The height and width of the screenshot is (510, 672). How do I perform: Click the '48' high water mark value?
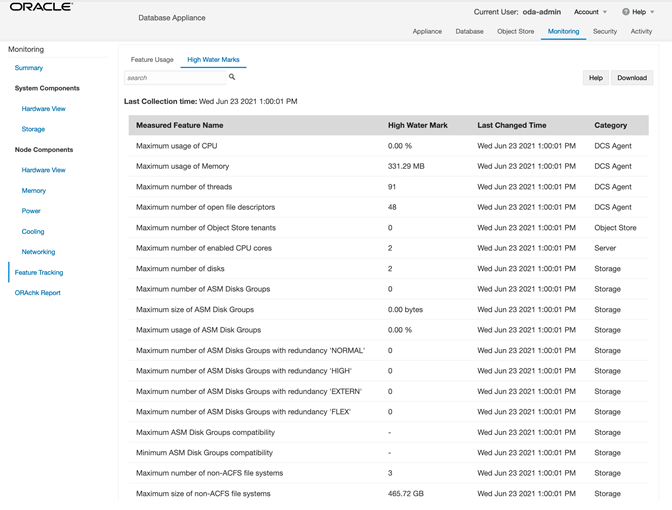click(392, 207)
